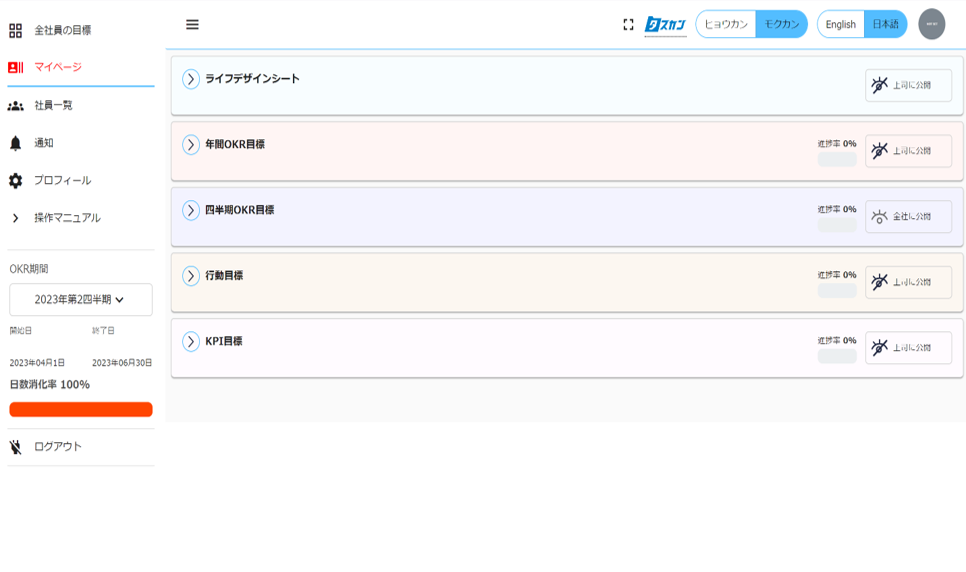Click ログアウト to sign out

58,447
